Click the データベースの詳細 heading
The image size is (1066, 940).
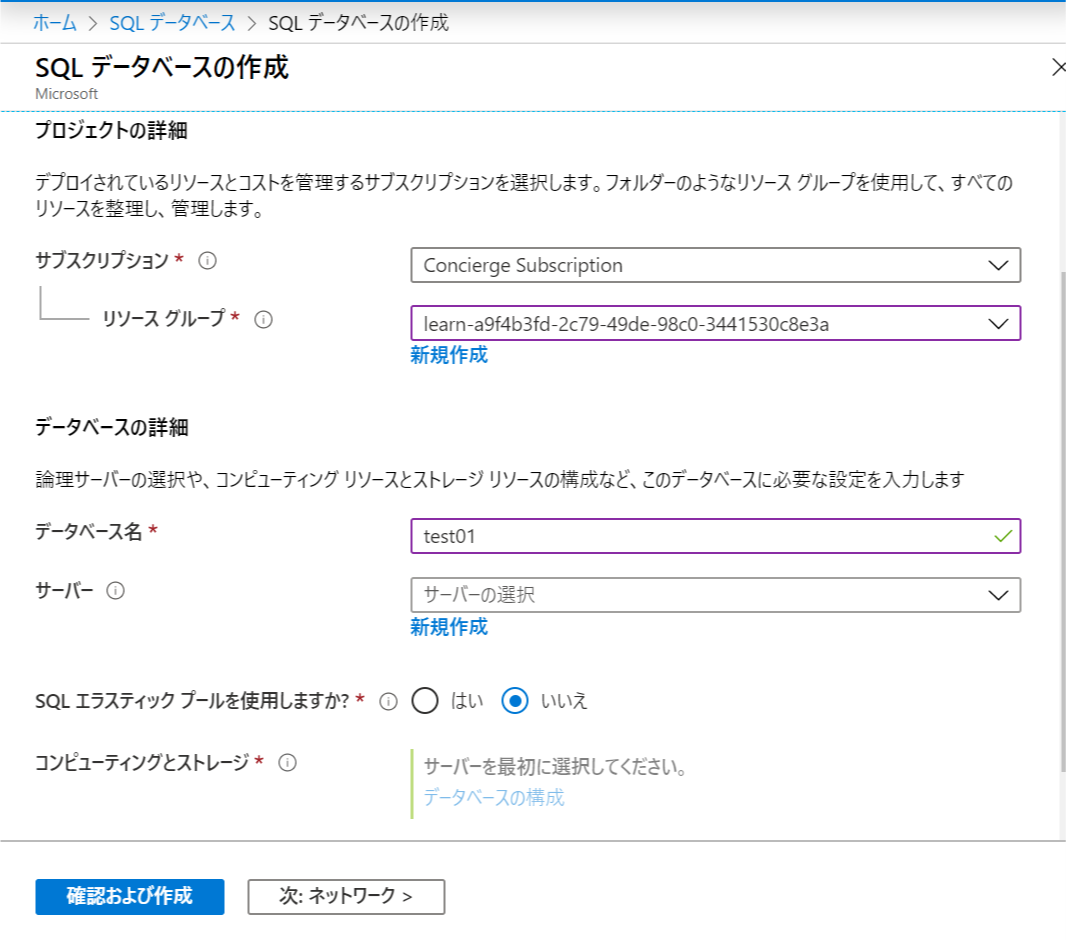click(111, 428)
